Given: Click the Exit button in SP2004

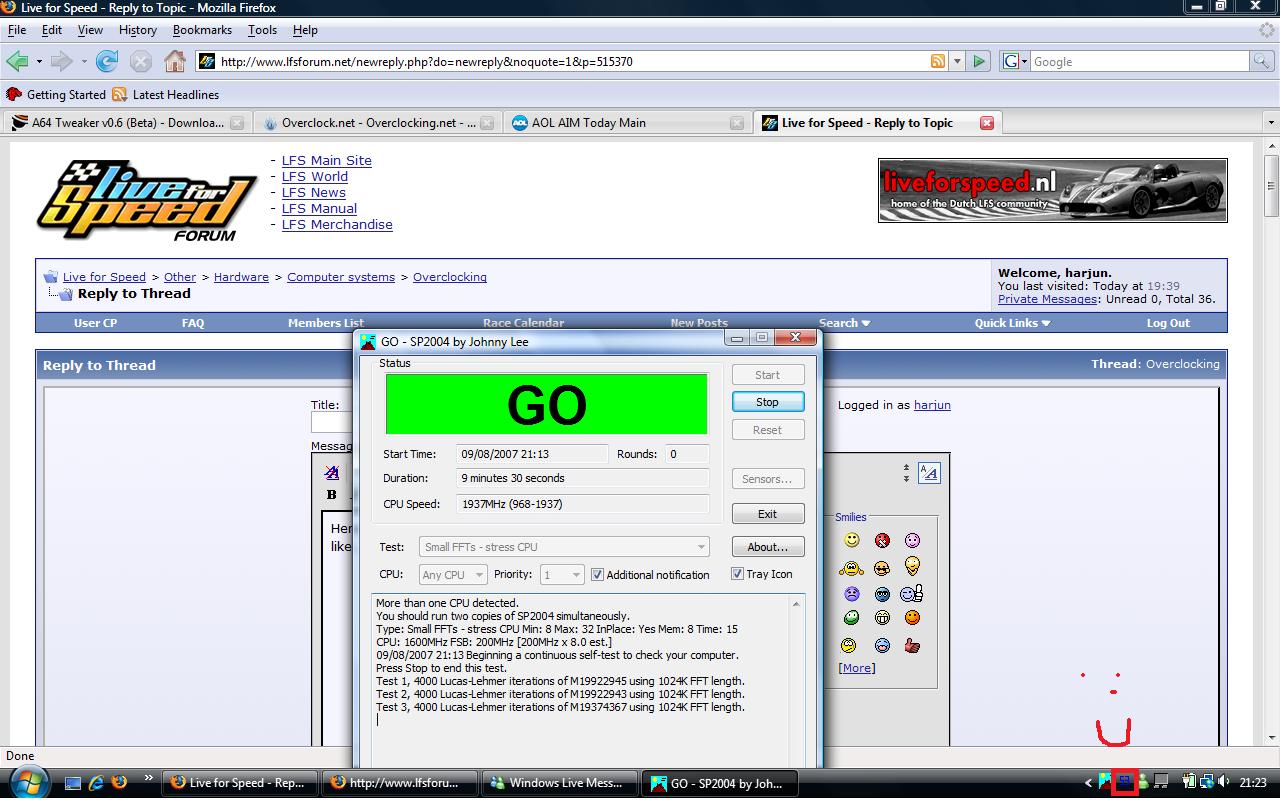Looking at the screenshot, I should pyautogui.click(x=768, y=514).
